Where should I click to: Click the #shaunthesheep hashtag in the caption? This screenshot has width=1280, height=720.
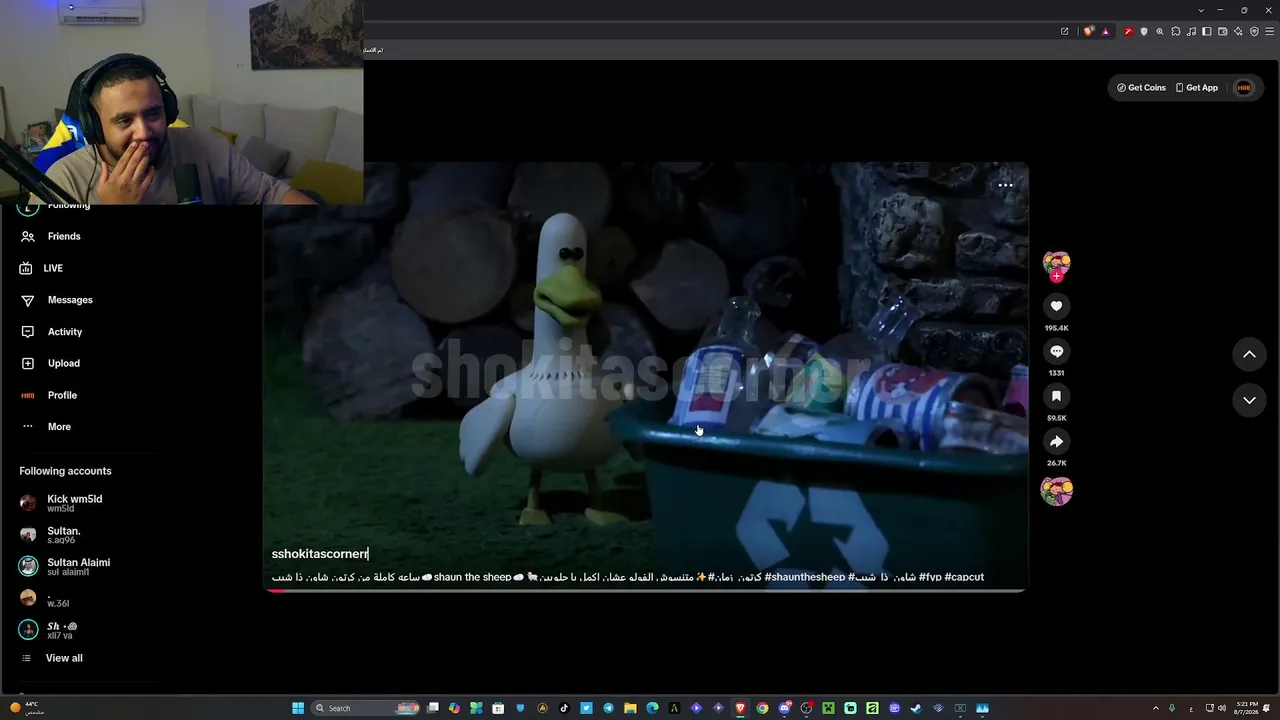[x=805, y=577]
